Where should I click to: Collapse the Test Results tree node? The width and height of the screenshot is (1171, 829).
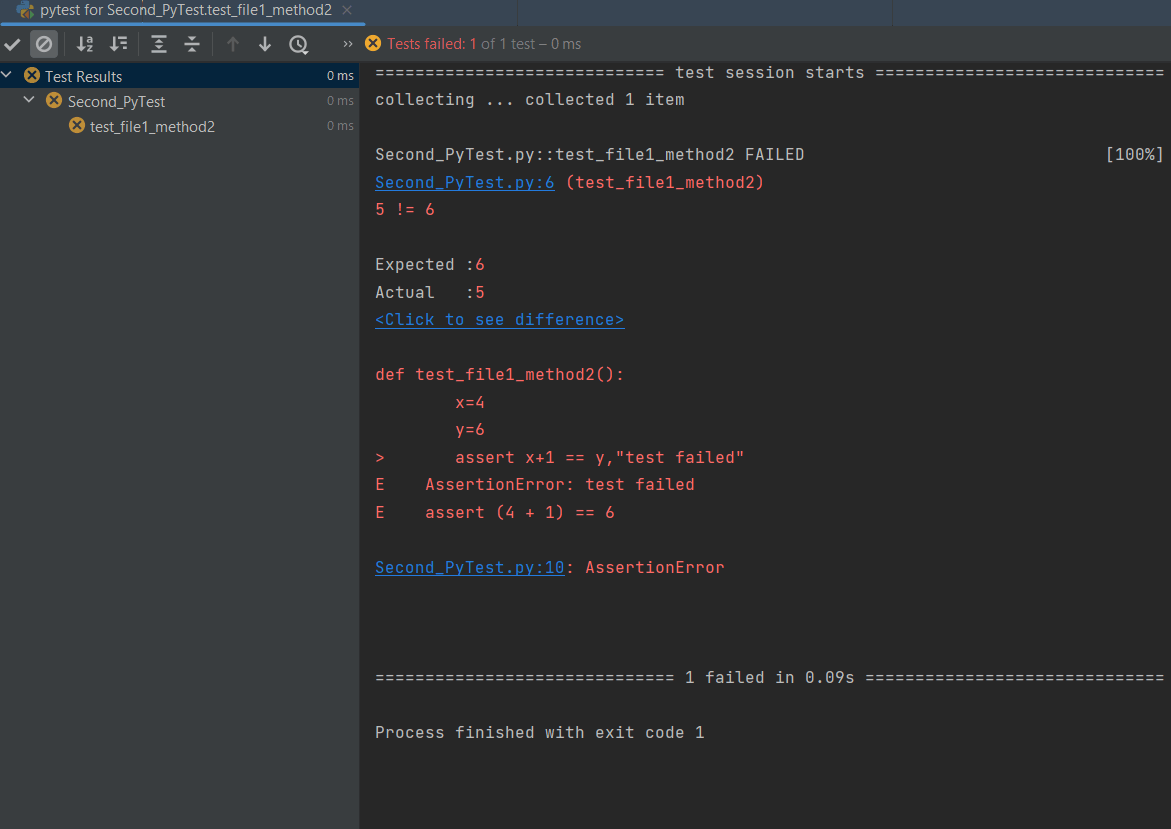(x=7, y=75)
